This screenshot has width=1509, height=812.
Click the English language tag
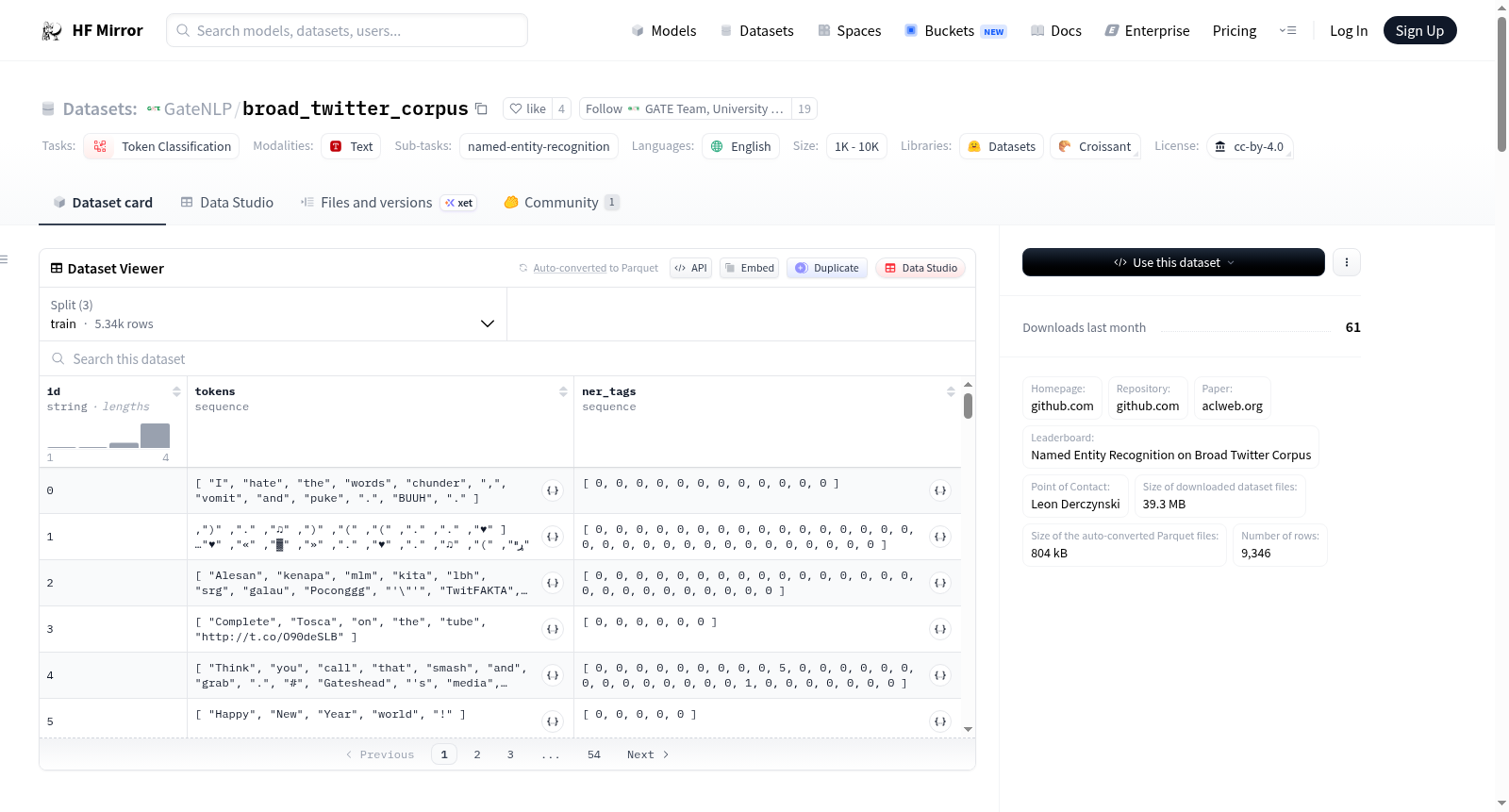click(x=740, y=146)
